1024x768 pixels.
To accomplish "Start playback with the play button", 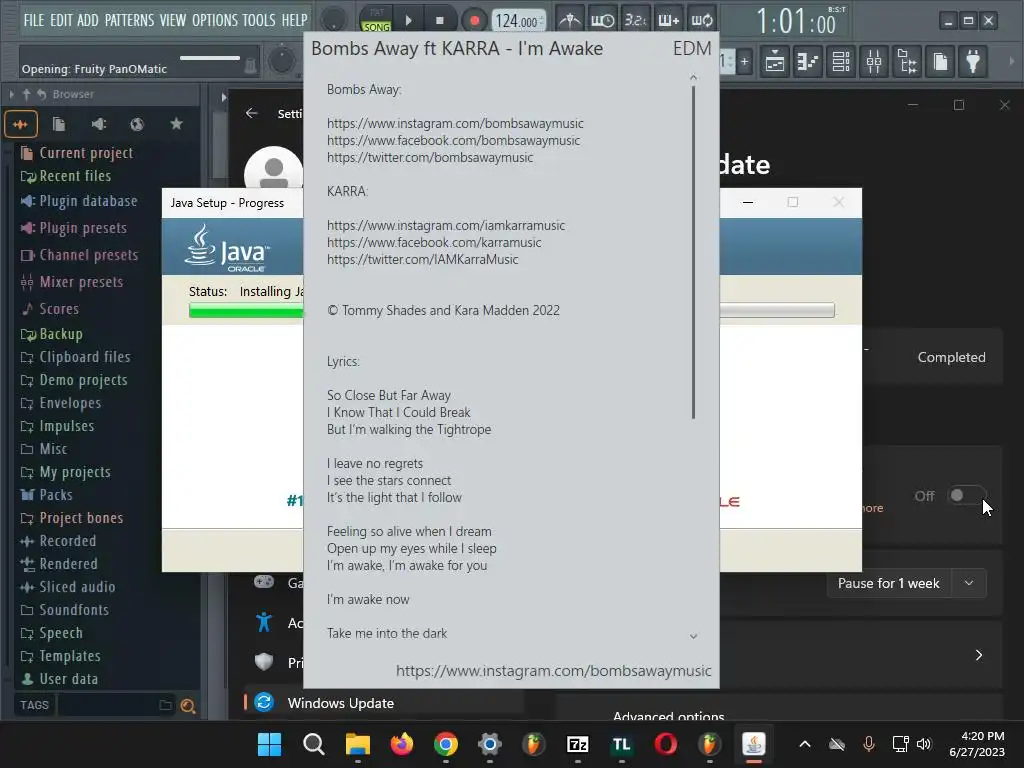I will pos(409,20).
